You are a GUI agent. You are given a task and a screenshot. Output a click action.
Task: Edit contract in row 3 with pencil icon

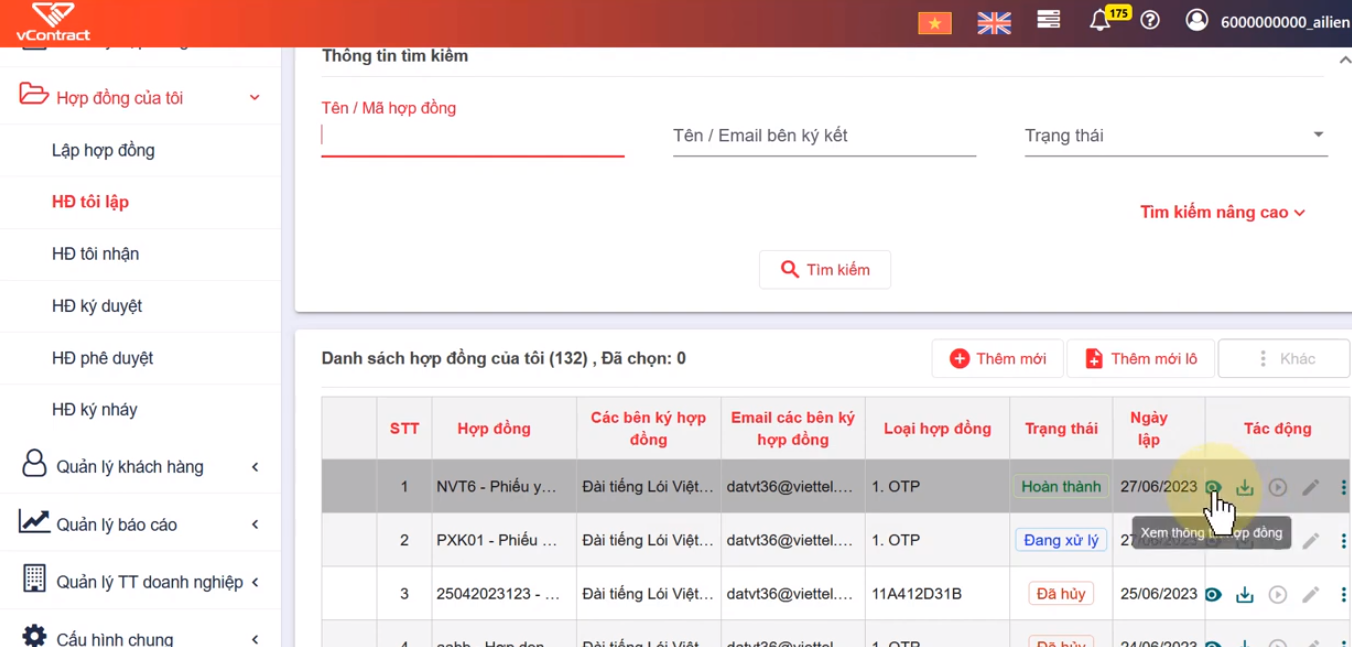[1311, 594]
